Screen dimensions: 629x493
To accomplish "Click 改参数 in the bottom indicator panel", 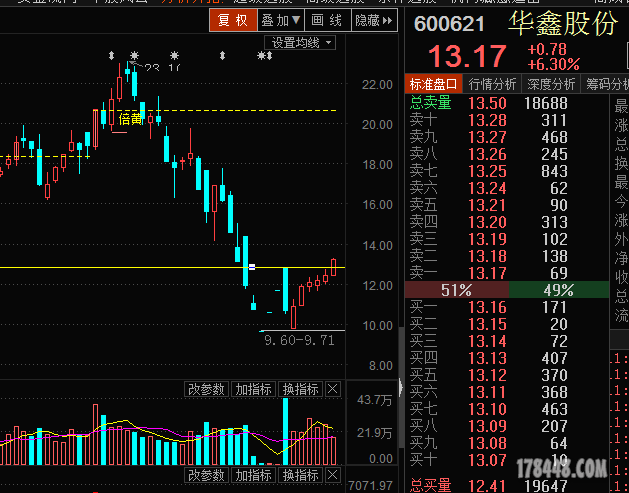I will click(x=206, y=475).
